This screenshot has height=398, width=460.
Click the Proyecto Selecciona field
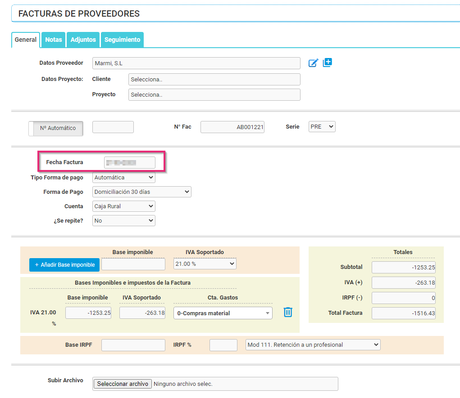coord(214,95)
